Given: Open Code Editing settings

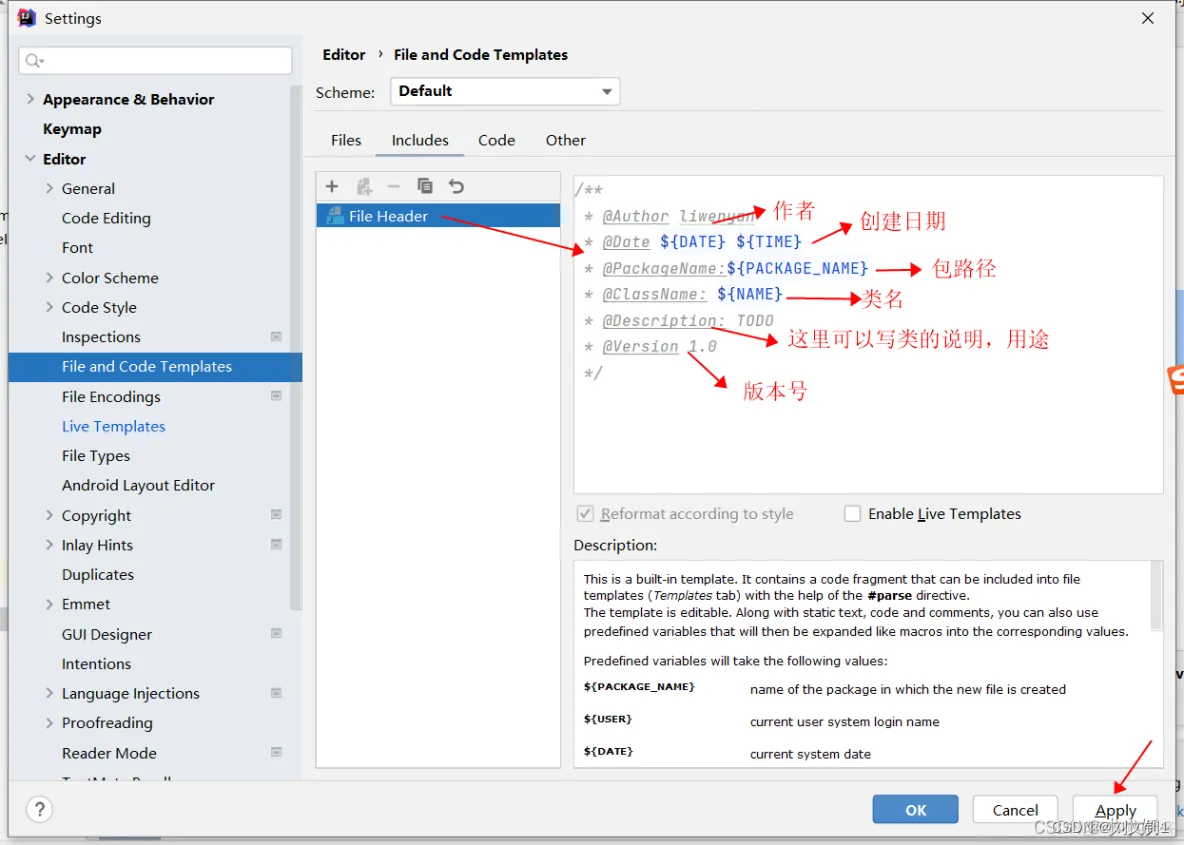Looking at the screenshot, I should (x=106, y=218).
